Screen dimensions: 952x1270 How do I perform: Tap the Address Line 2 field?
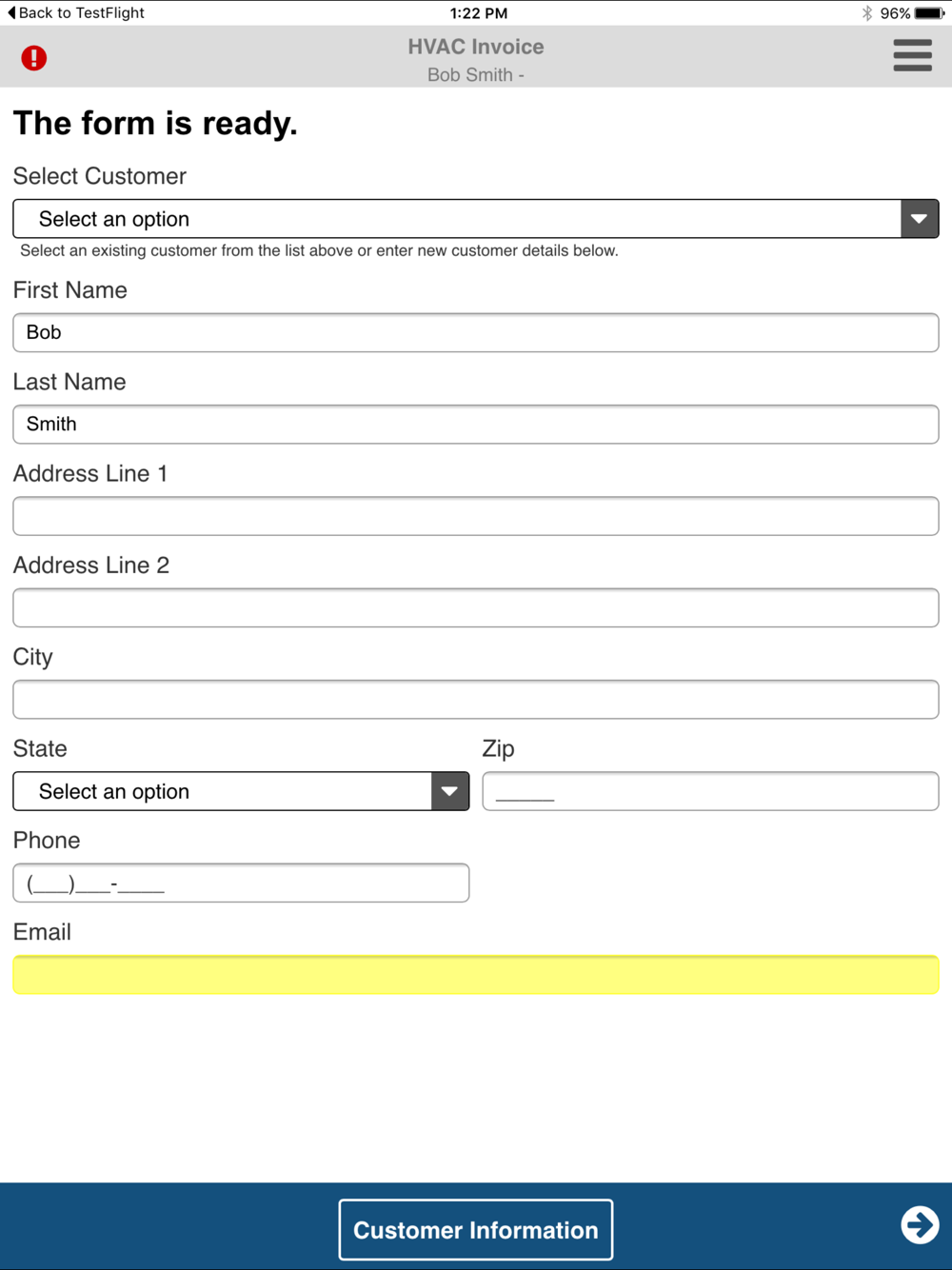476,607
